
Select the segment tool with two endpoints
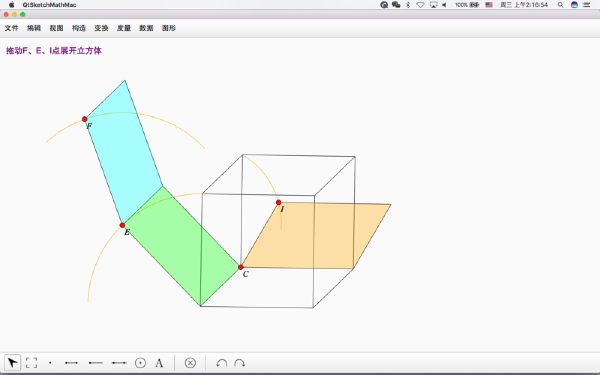click(72, 362)
